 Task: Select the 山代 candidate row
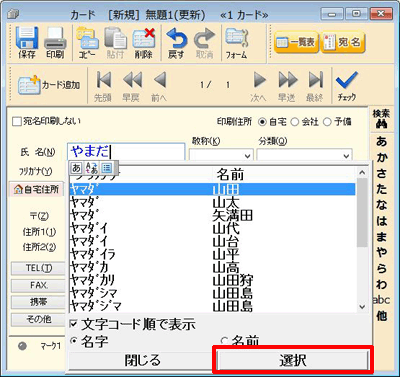coord(212,228)
